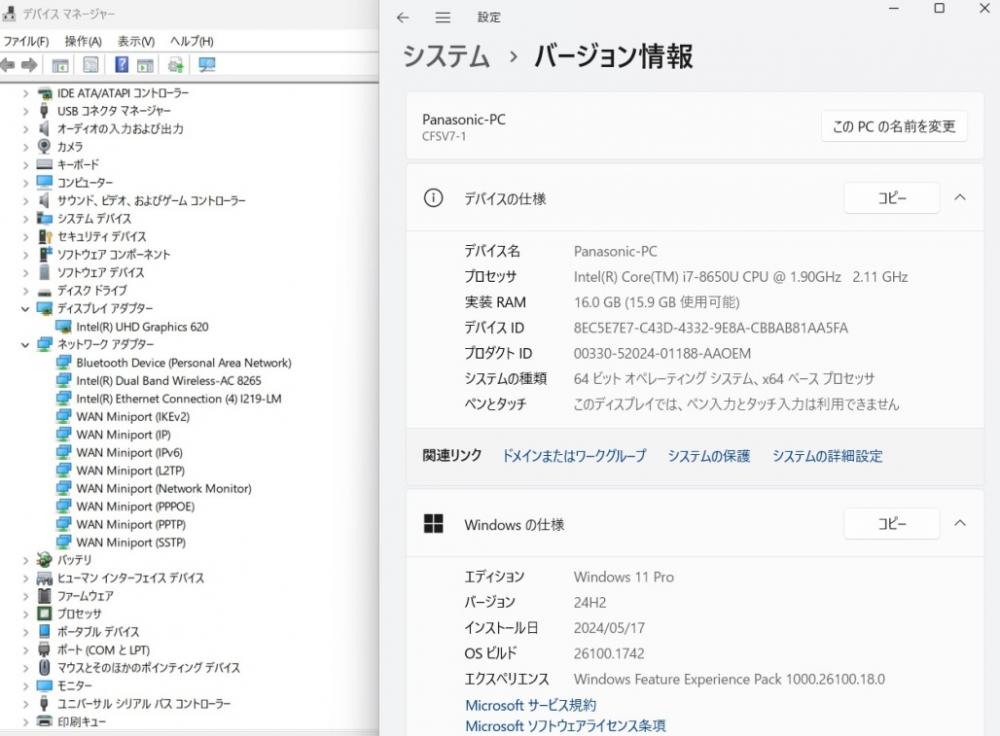Click コピー button for デバイスの仕様
The image size is (1000, 736).
[892, 198]
